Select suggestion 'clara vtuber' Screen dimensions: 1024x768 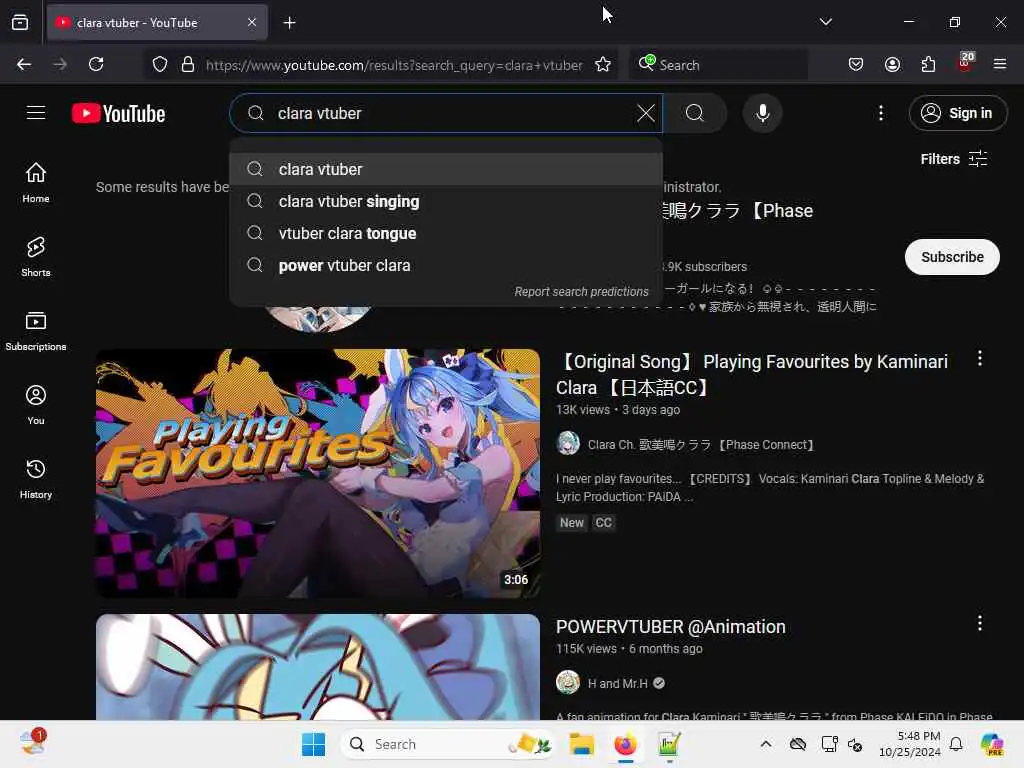[446, 169]
